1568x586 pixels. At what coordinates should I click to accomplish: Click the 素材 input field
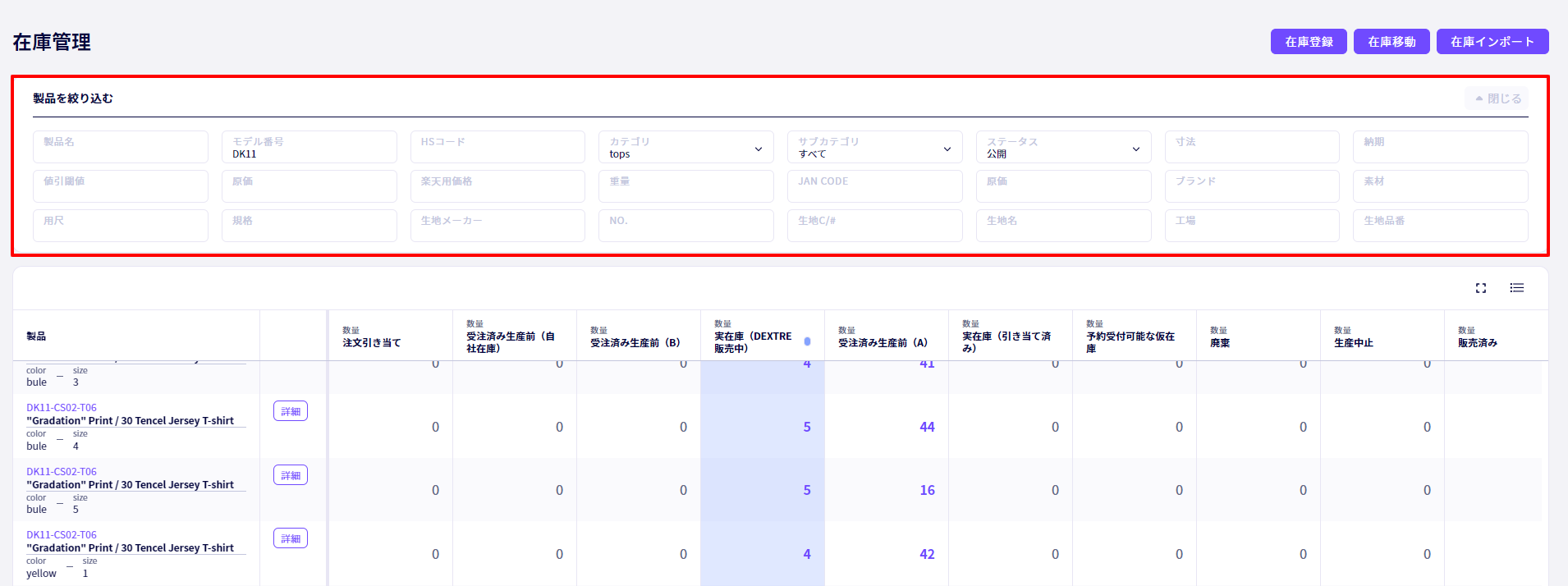[x=1441, y=186]
